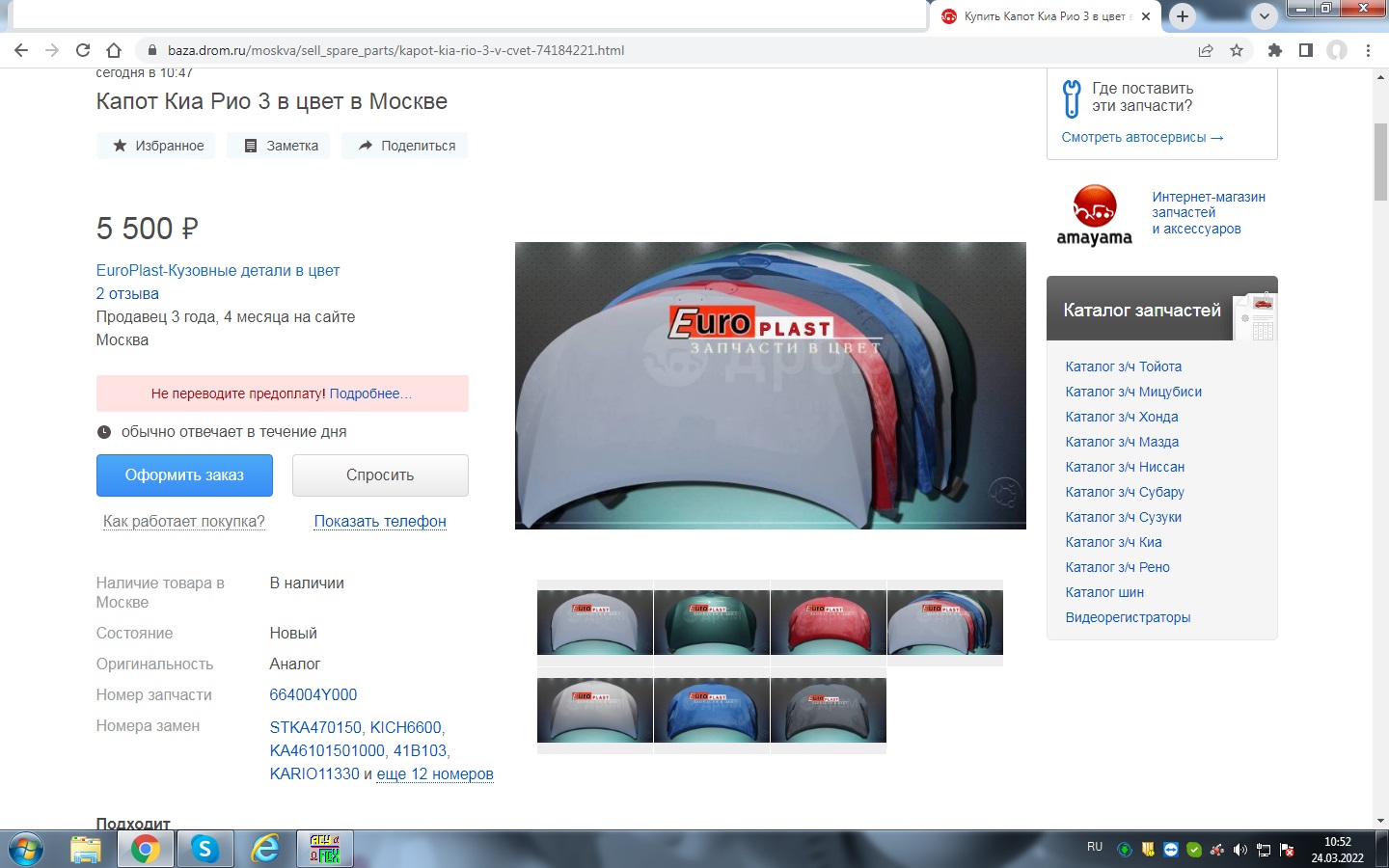The width and height of the screenshot is (1389, 868).
Task: Select Каталог з/ч Киа in catalog menu
Action: [1113, 542]
